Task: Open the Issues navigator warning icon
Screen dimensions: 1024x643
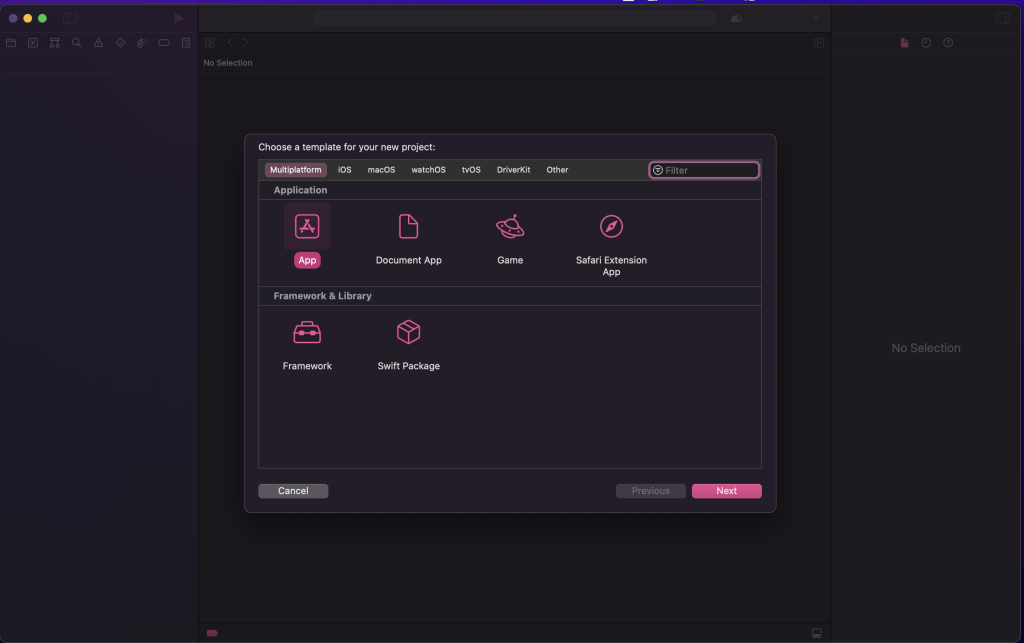Action: tap(99, 43)
